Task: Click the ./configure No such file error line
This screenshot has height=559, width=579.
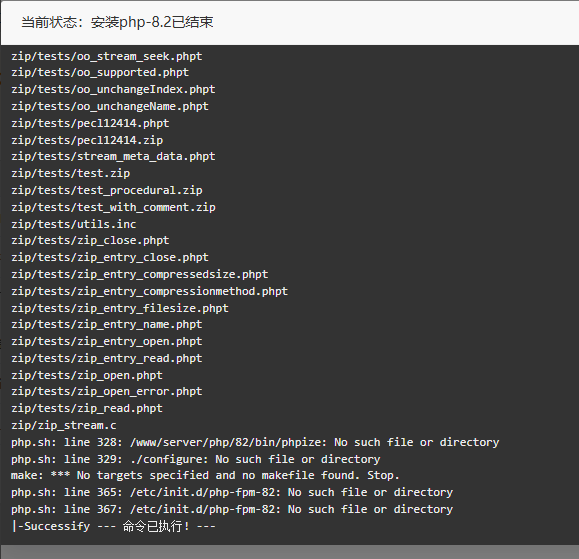Action: click(x=195, y=459)
